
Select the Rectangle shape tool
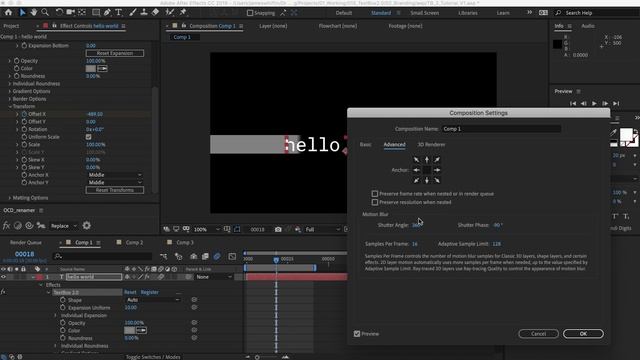tap(96, 13)
